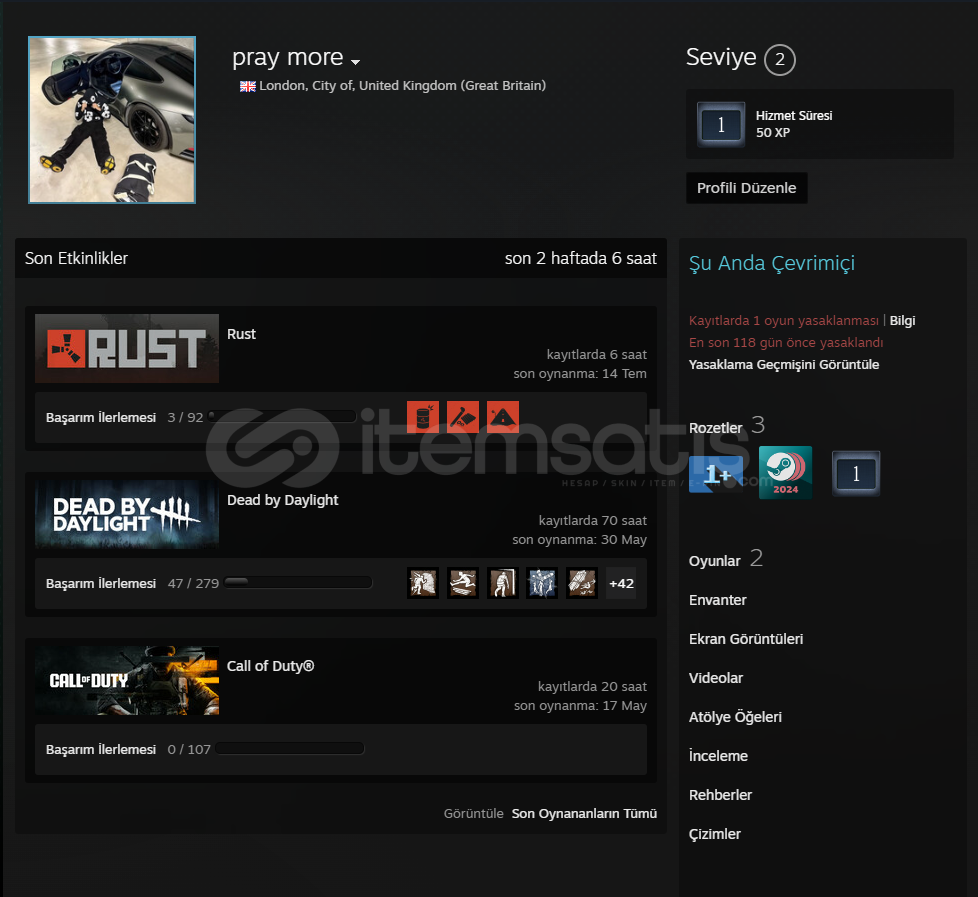The image size is (978, 897).
Task: Click the Dead by Daylight doorway achievement icon
Action: coord(503,583)
